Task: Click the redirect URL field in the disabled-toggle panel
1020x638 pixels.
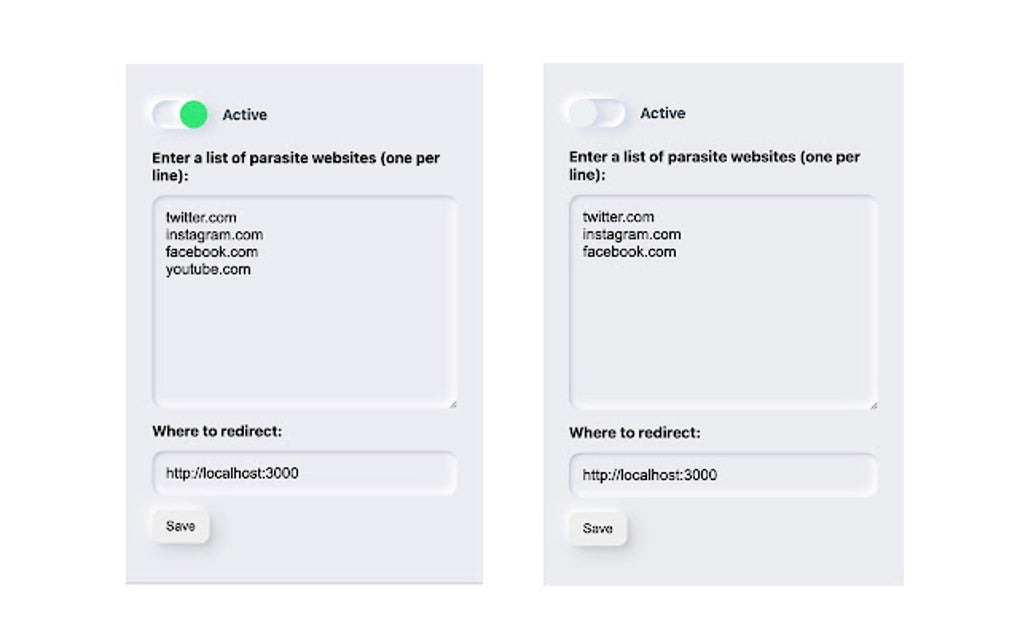Action: tap(722, 475)
